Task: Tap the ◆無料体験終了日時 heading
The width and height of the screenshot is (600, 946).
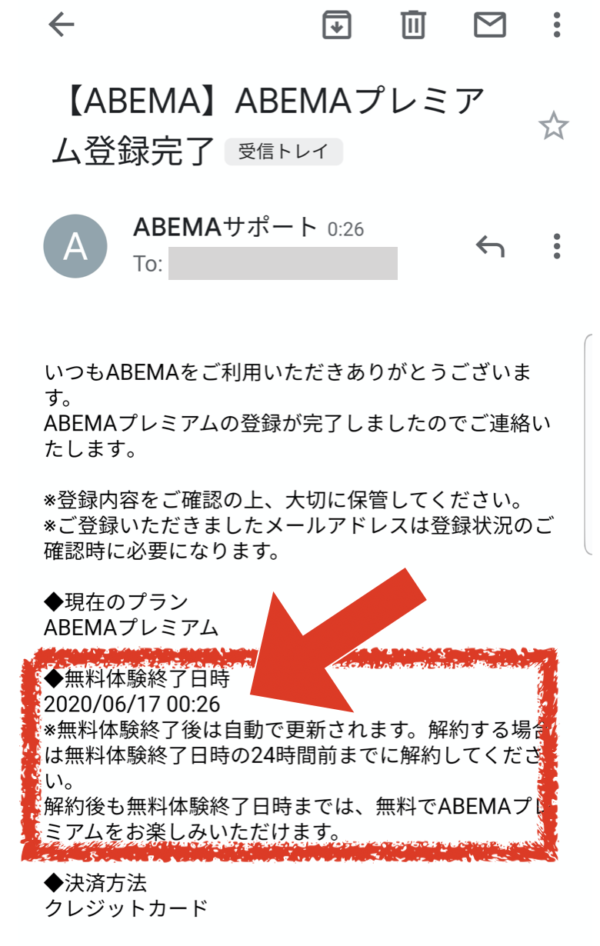Action: (x=137, y=679)
